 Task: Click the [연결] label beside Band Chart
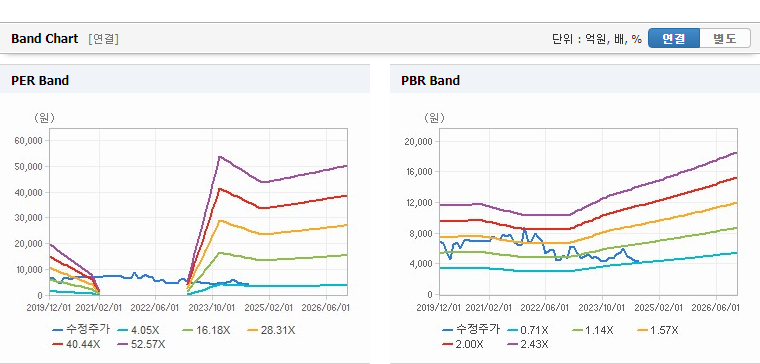103,39
